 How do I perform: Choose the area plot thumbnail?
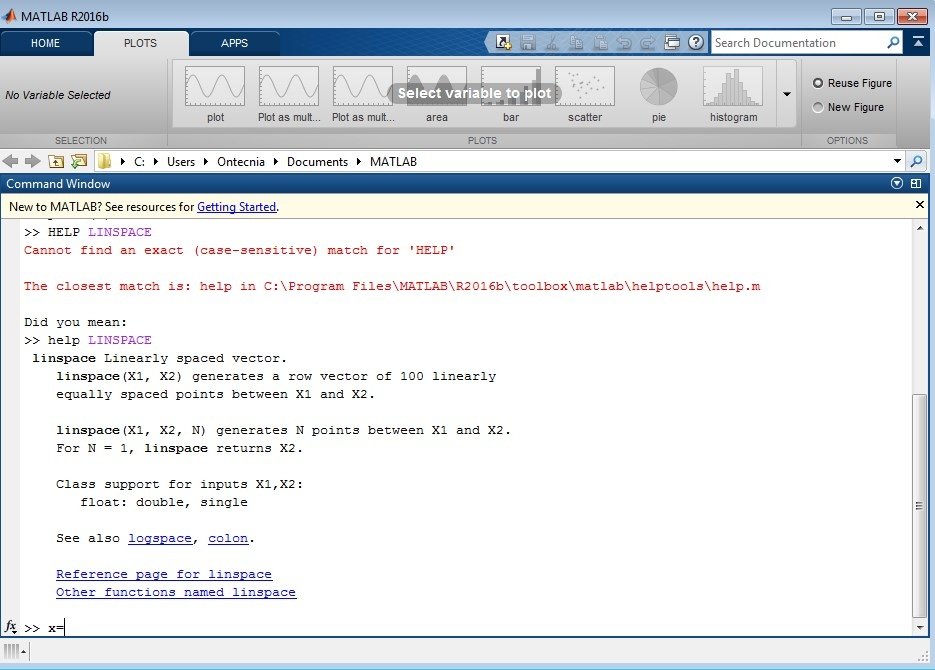coord(436,94)
